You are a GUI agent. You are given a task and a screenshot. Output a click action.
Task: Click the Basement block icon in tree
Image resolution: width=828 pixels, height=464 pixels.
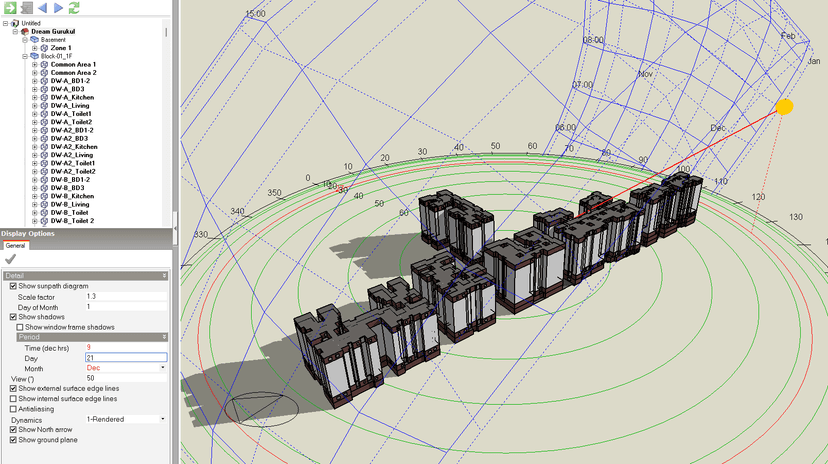coord(34,39)
